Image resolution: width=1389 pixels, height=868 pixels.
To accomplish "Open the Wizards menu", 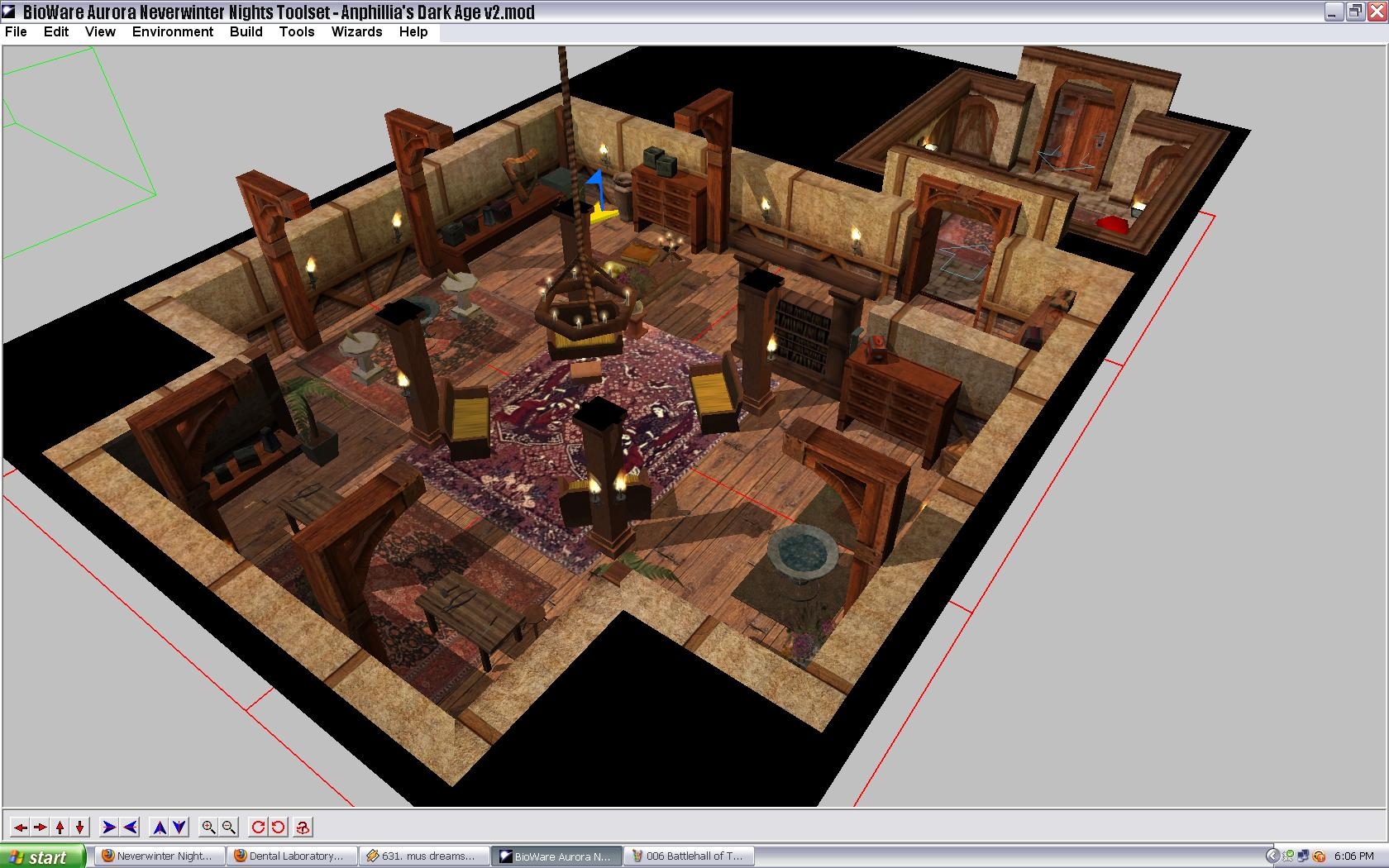I will point(356,31).
